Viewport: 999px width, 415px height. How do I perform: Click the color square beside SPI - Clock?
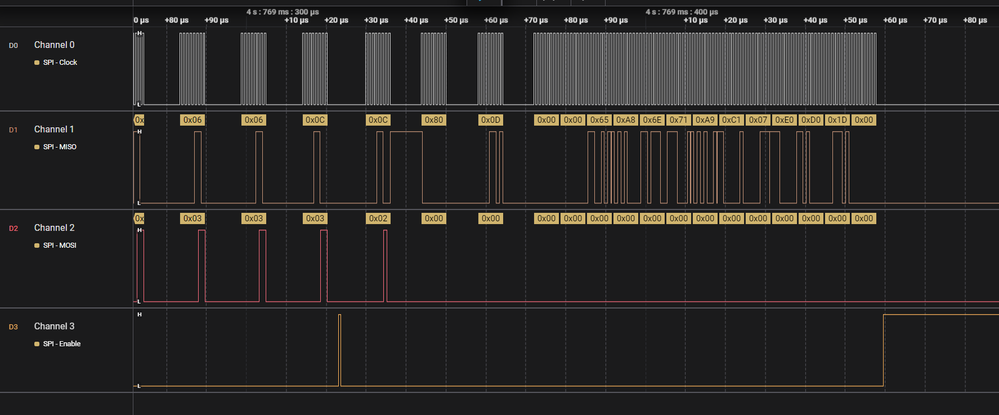pyautogui.click(x=38, y=62)
